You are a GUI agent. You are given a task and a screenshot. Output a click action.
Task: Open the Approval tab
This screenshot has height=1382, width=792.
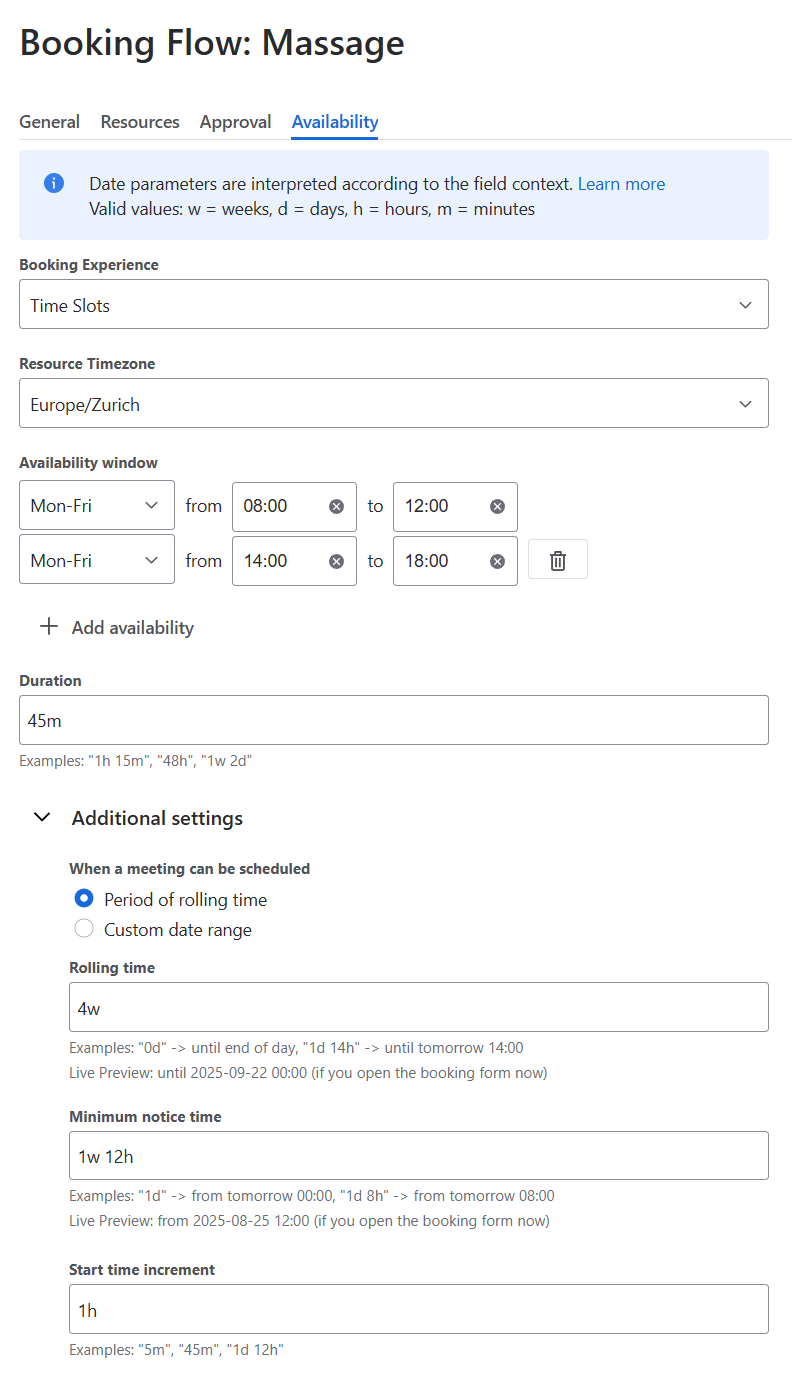point(235,122)
